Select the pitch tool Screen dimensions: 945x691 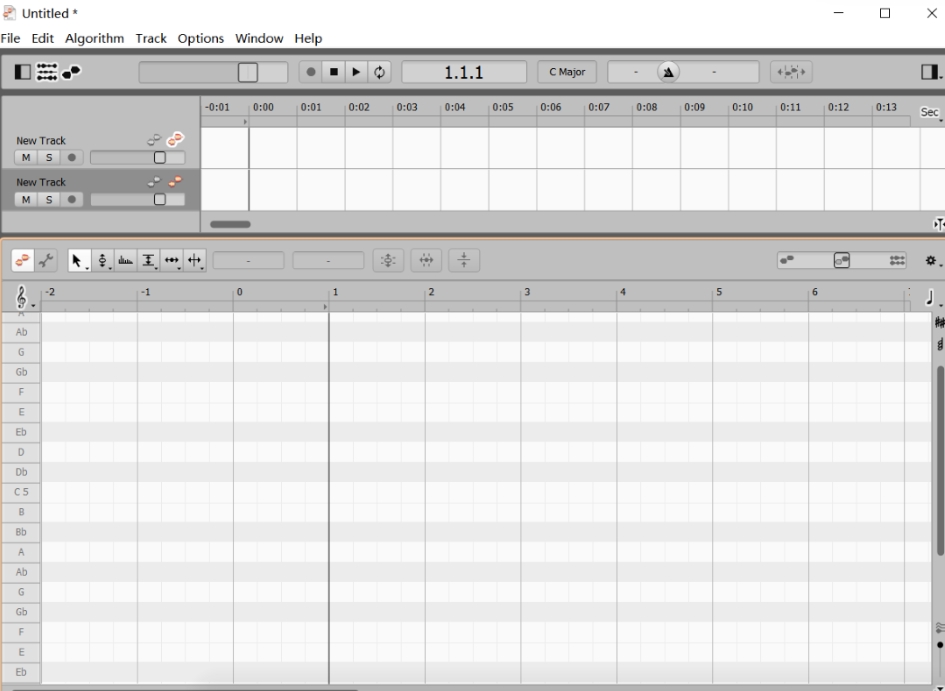pos(101,261)
